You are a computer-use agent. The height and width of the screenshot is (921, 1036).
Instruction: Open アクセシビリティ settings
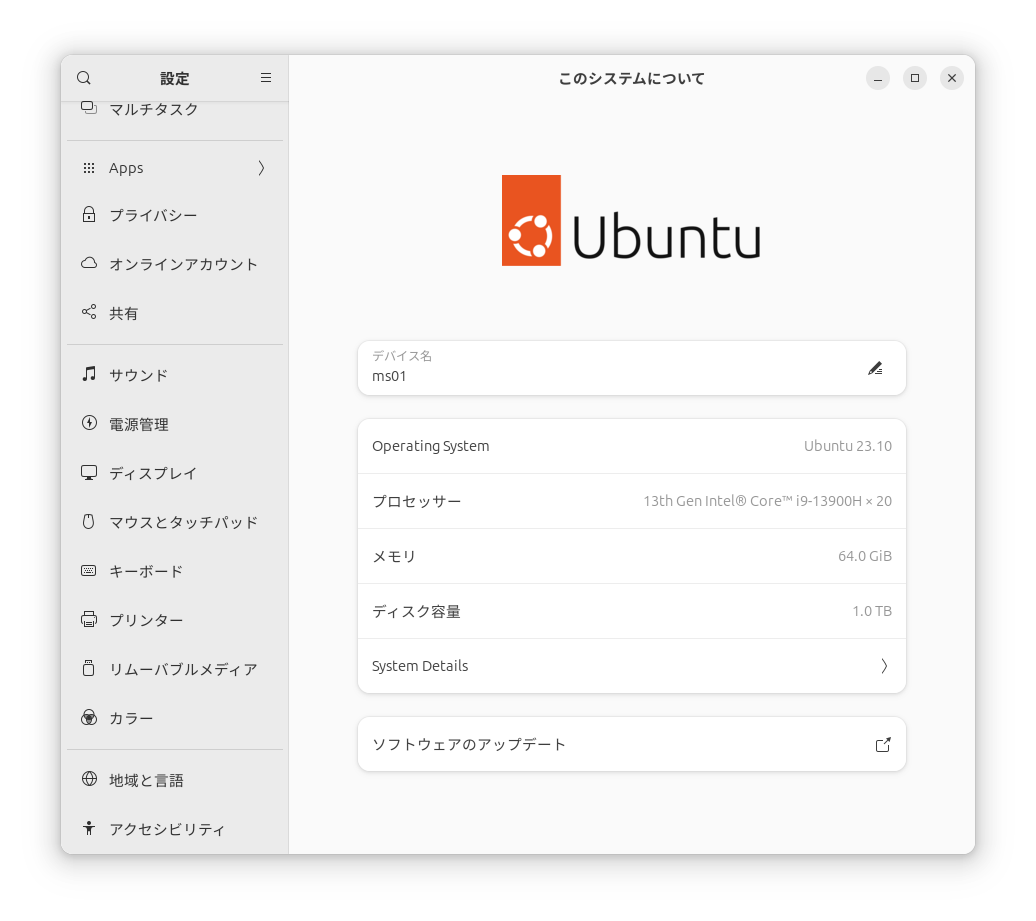(x=175, y=829)
